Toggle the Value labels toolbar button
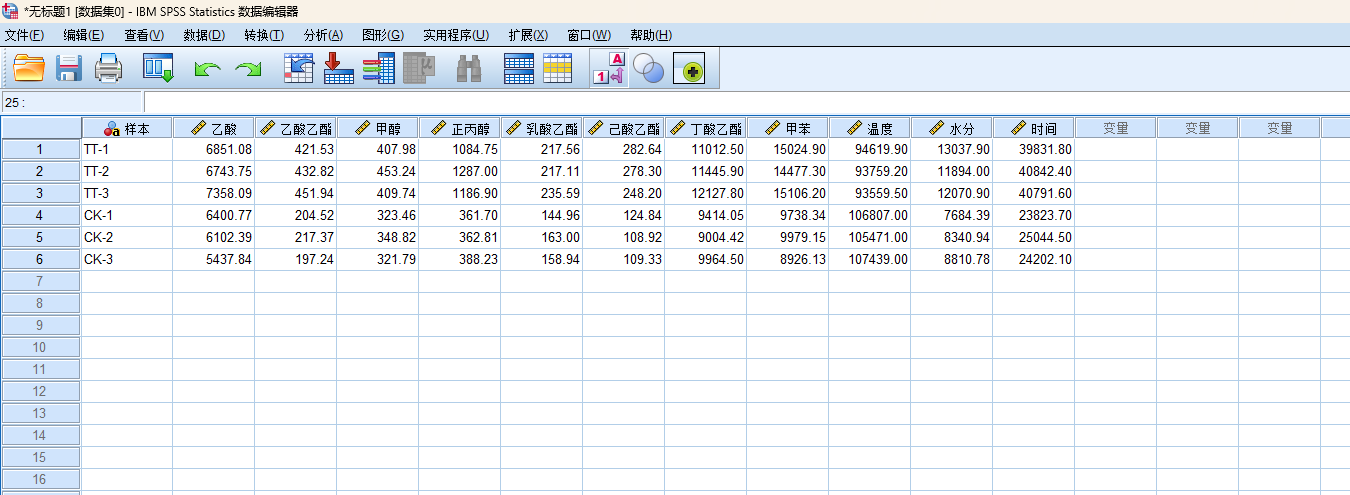1350x495 pixels. (x=609, y=69)
